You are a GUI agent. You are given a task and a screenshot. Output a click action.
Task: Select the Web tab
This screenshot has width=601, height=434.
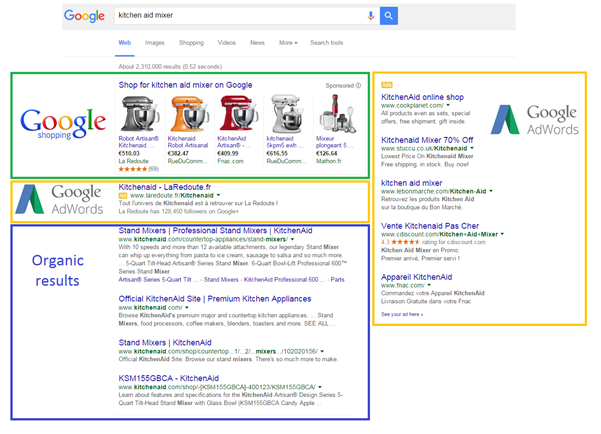(x=125, y=43)
